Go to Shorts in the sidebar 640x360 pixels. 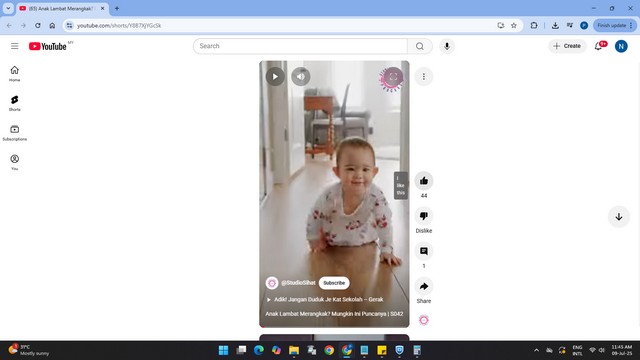click(x=15, y=103)
